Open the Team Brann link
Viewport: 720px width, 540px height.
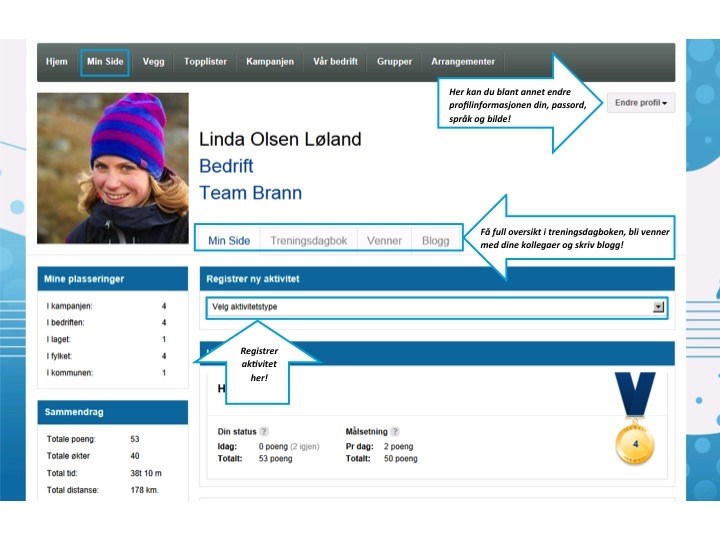(x=250, y=193)
